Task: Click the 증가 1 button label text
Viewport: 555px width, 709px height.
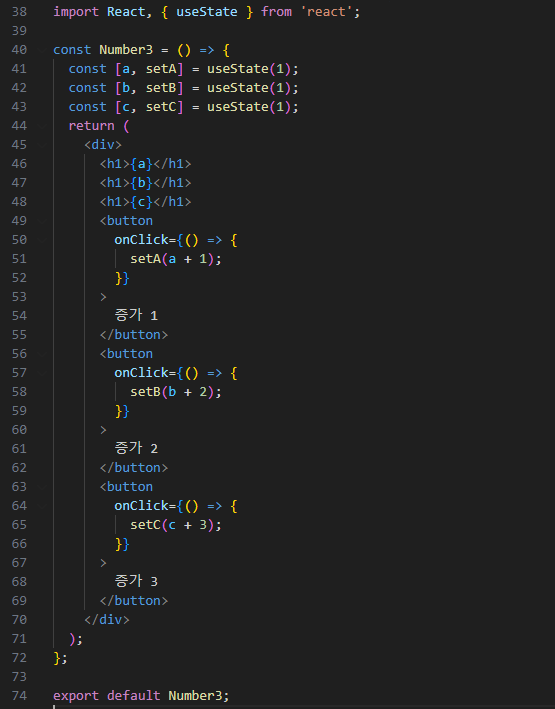Action: (x=136, y=315)
